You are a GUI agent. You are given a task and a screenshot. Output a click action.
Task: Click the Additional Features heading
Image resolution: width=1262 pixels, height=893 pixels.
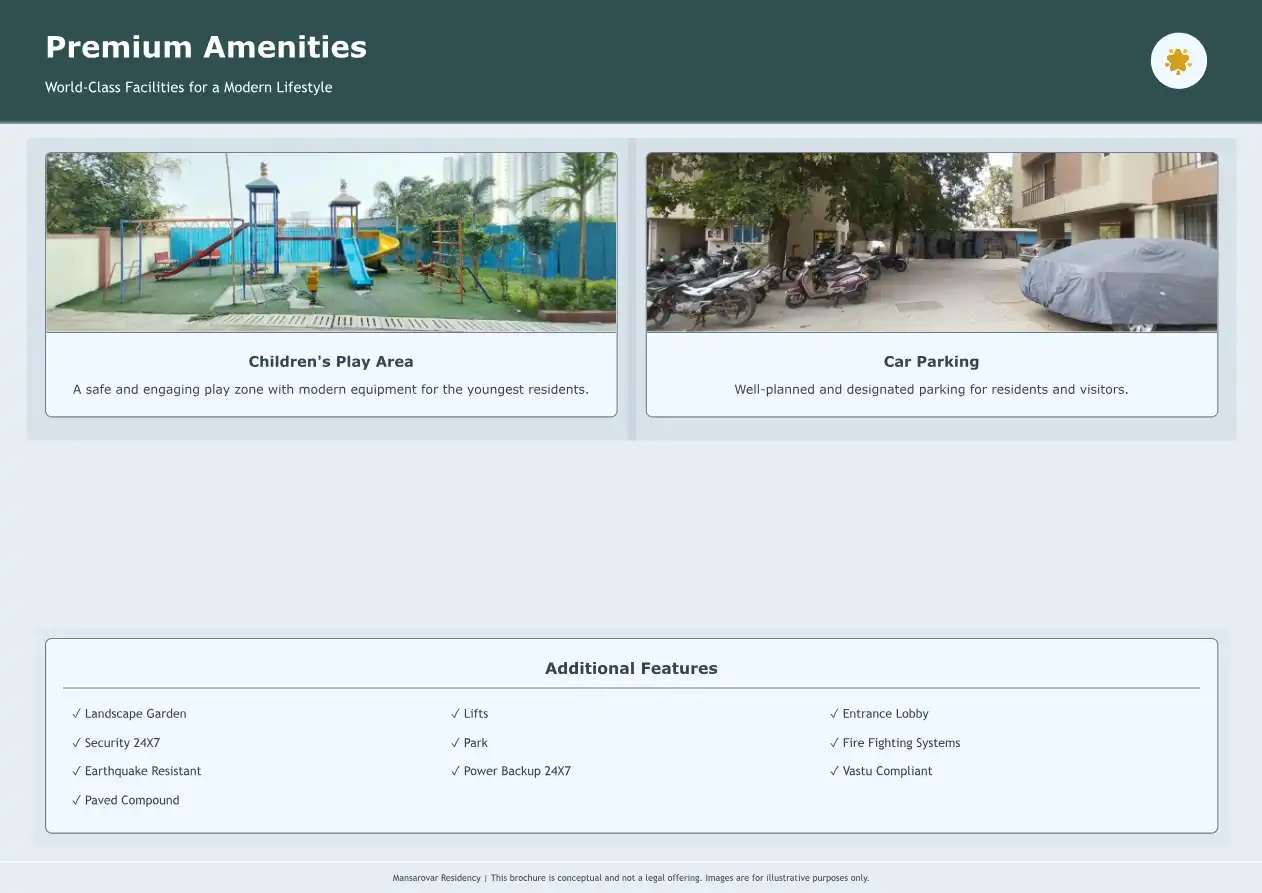point(631,669)
